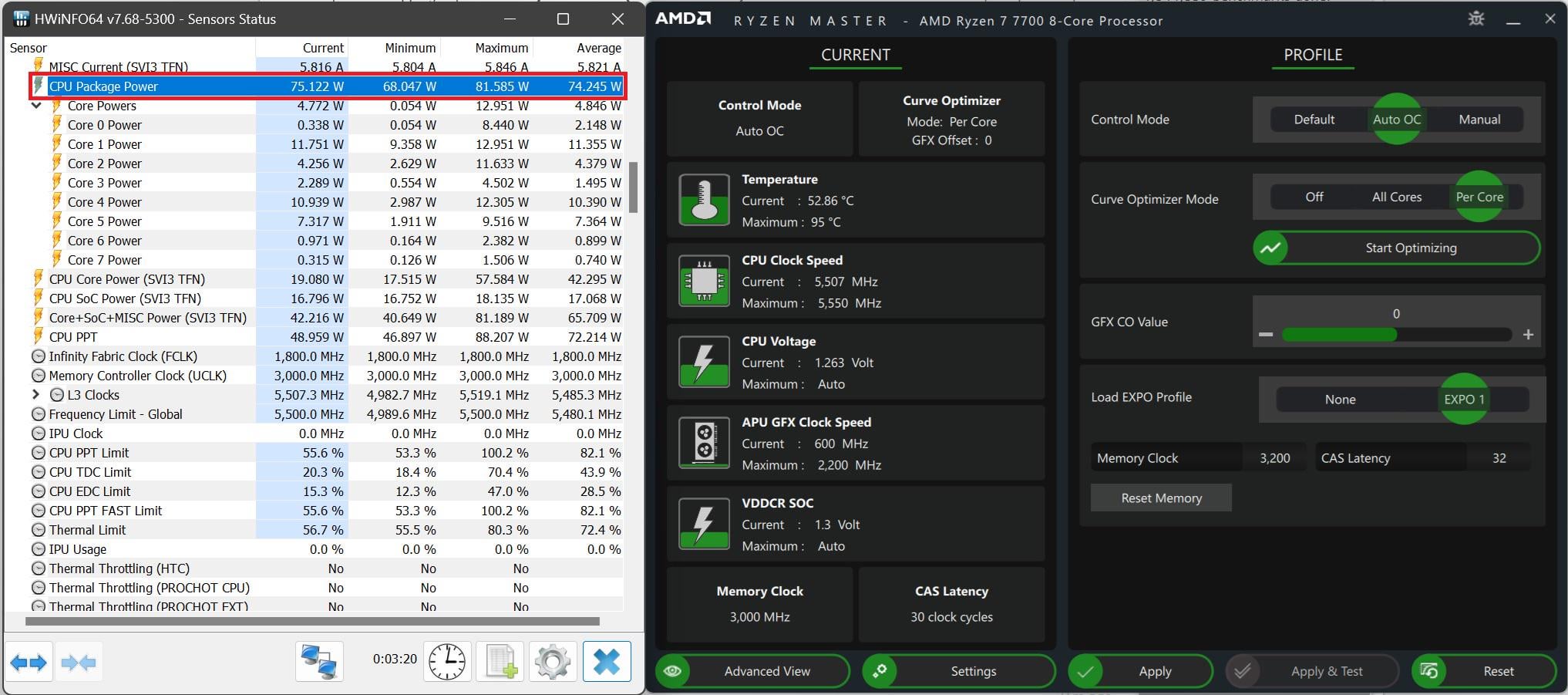This screenshot has width=1568, height=695.
Task: Turn Curve Optimizer Mode Off
Action: 1314,197
